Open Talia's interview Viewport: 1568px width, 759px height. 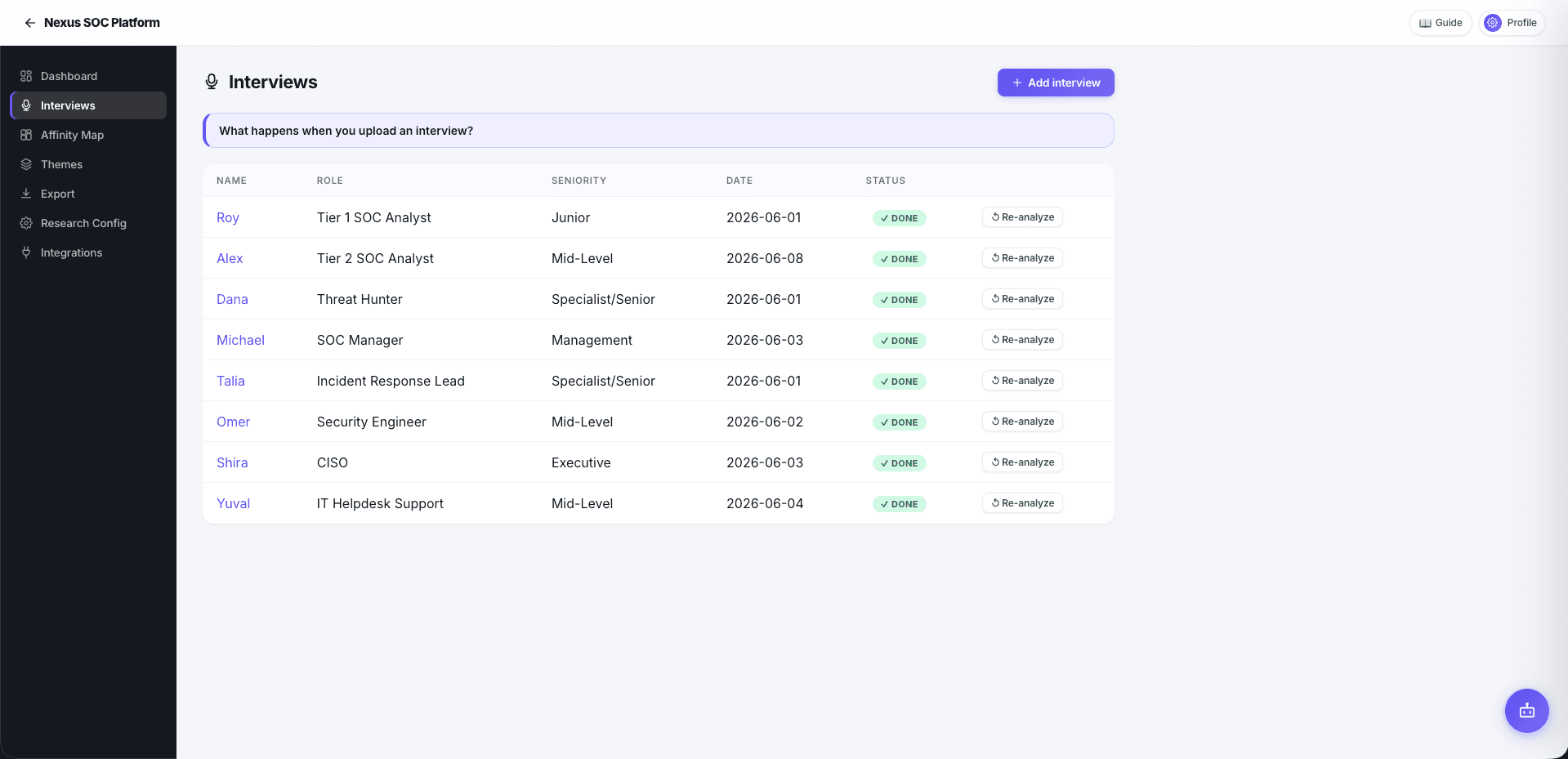point(230,381)
